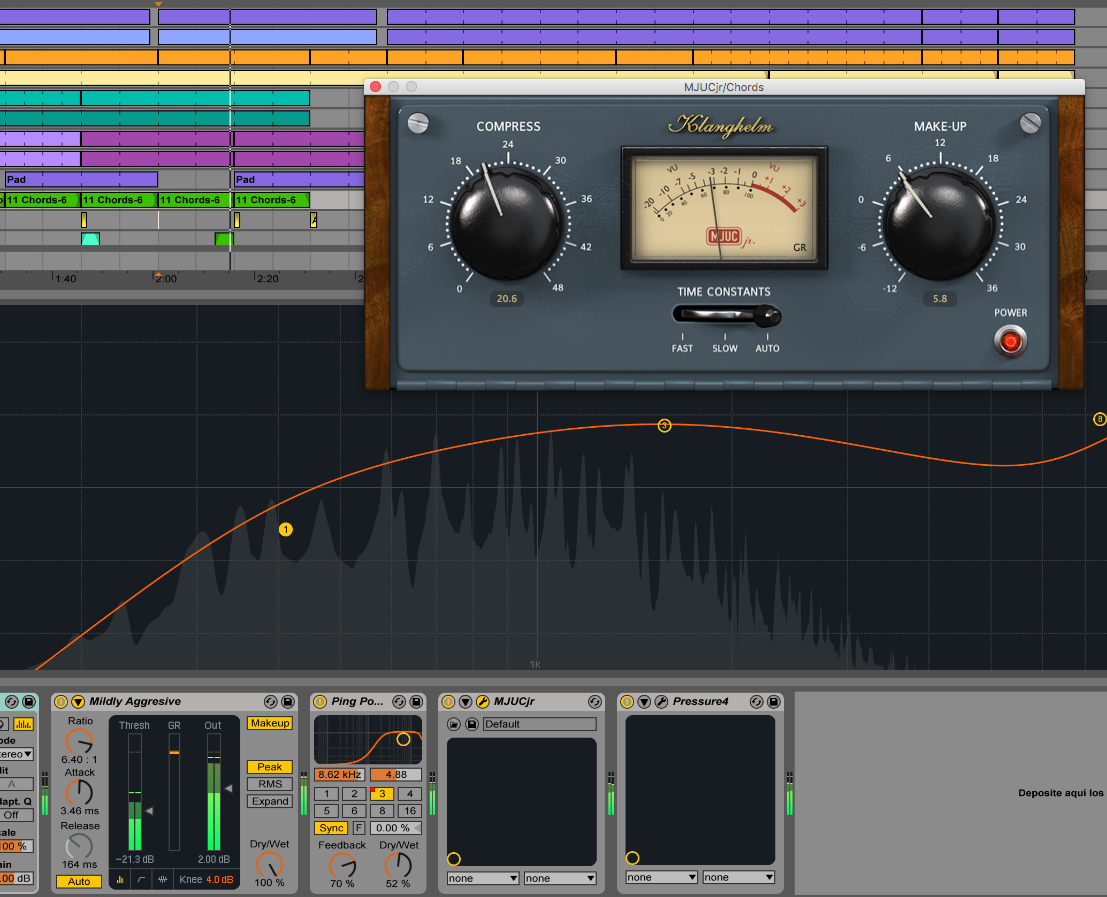The image size is (1107, 897).
Task: Click the Klanghelm logo
Action: point(721,126)
